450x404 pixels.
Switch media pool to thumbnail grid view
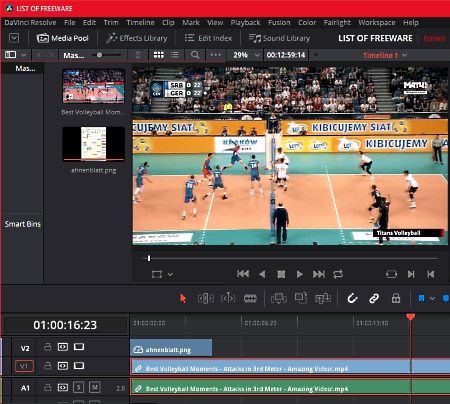point(159,55)
